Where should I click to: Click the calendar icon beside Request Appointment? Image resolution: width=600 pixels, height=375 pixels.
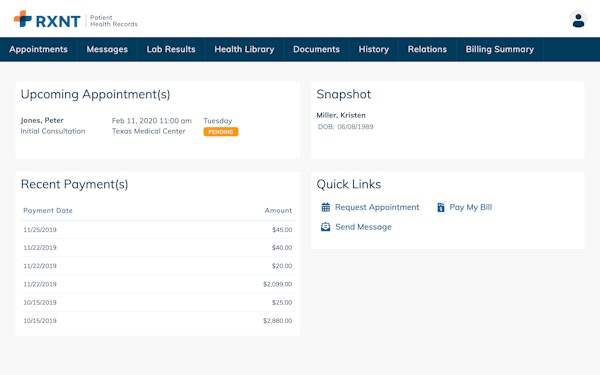click(x=326, y=207)
